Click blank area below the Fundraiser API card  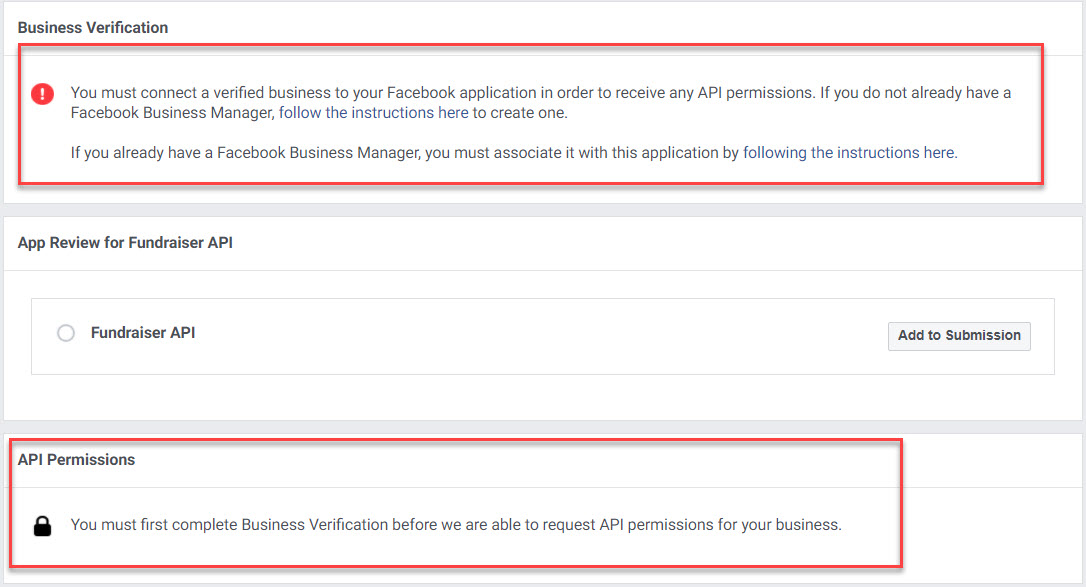540,397
